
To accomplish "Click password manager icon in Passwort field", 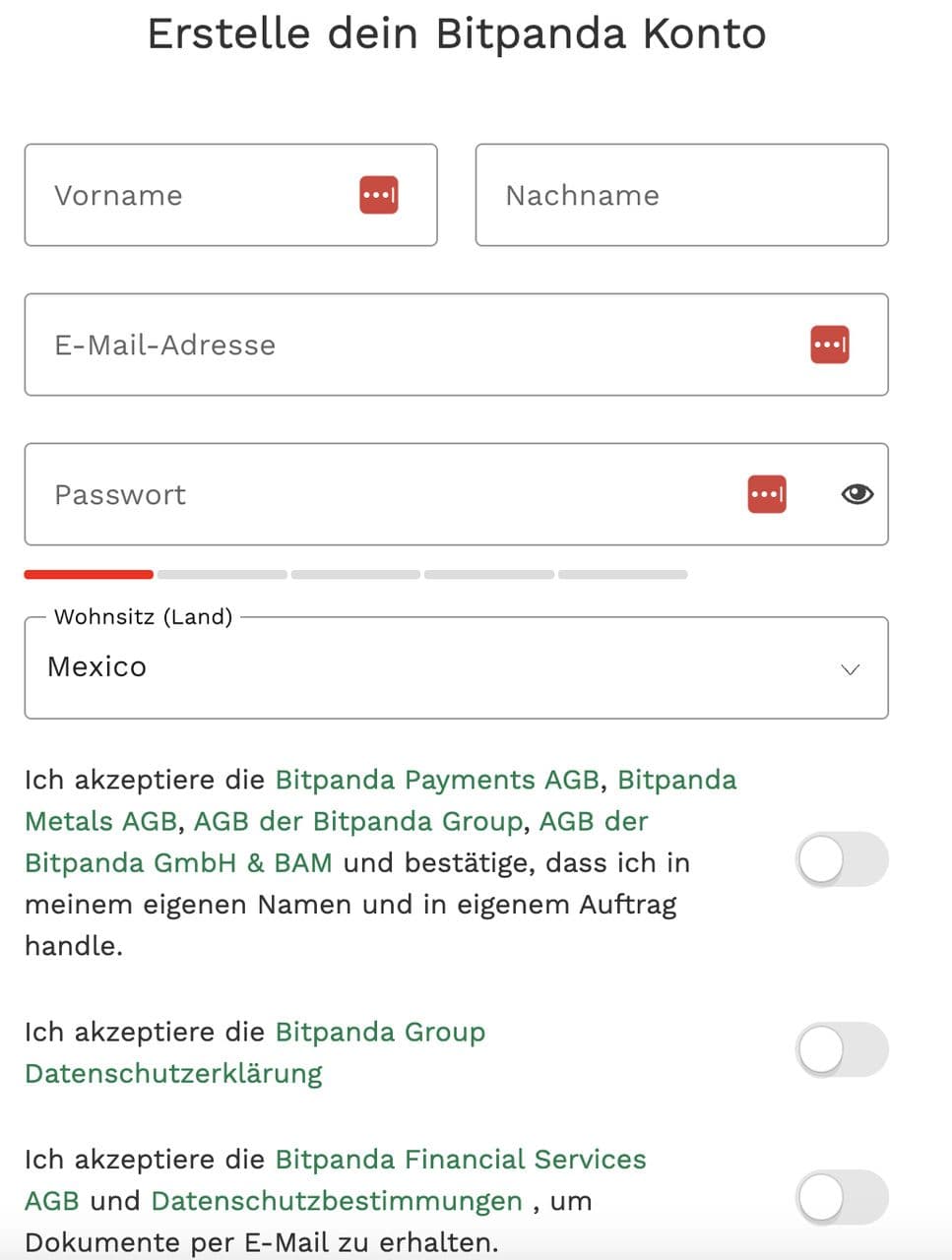I will [x=767, y=494].
